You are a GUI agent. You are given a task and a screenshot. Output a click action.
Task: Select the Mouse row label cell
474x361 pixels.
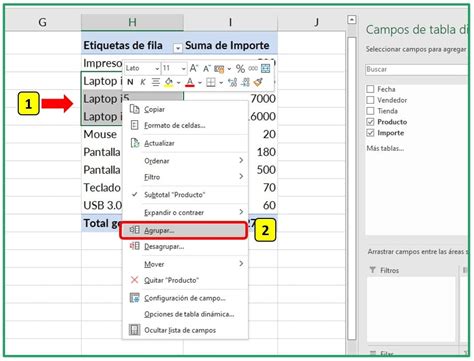click(x=102, y=134)
